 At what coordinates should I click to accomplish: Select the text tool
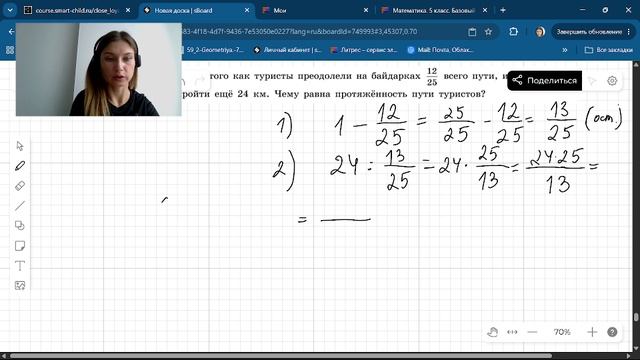(x=20, y=266)
